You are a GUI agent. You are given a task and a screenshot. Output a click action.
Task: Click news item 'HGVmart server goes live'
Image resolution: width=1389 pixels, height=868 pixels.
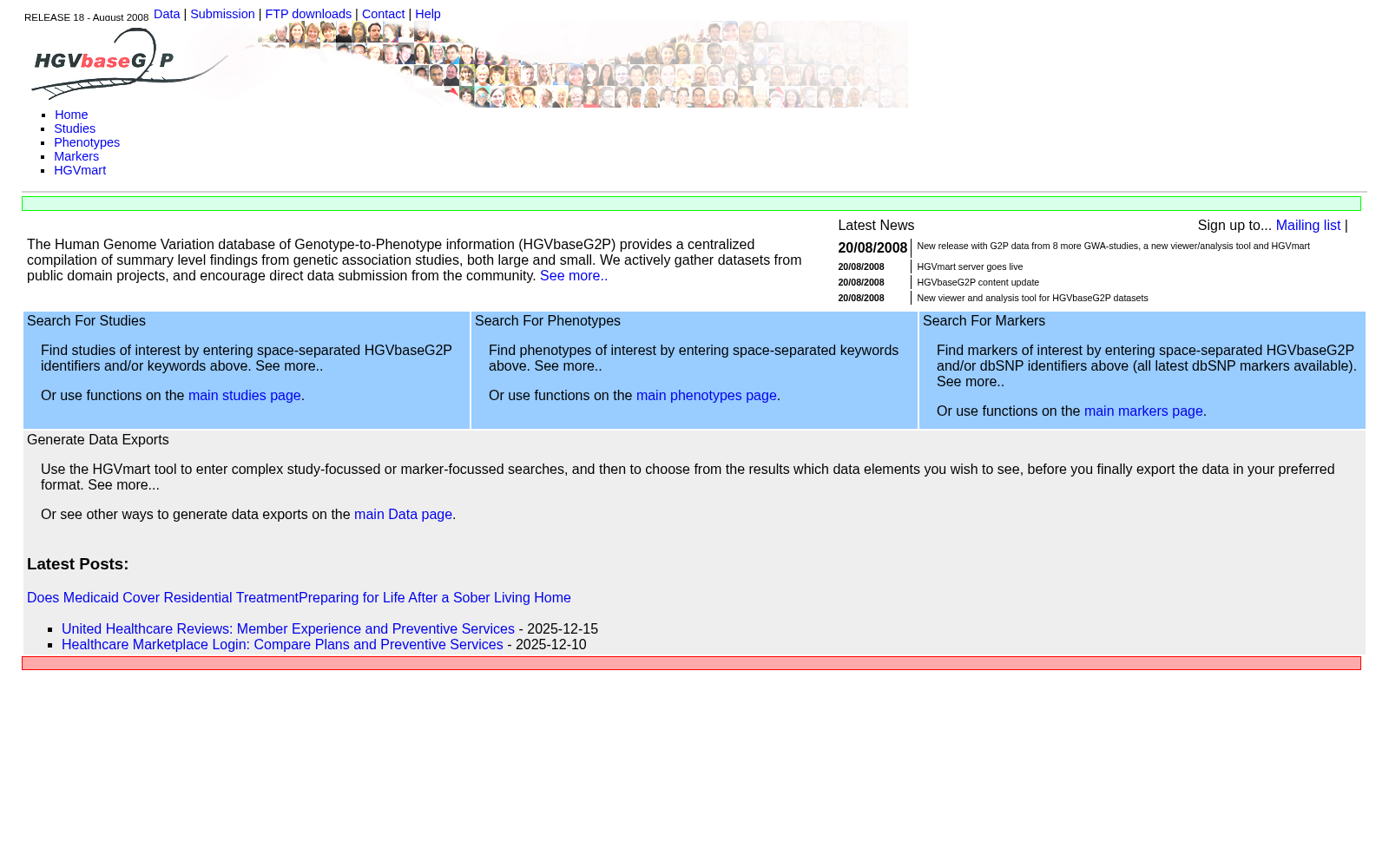tap(970, 266)
